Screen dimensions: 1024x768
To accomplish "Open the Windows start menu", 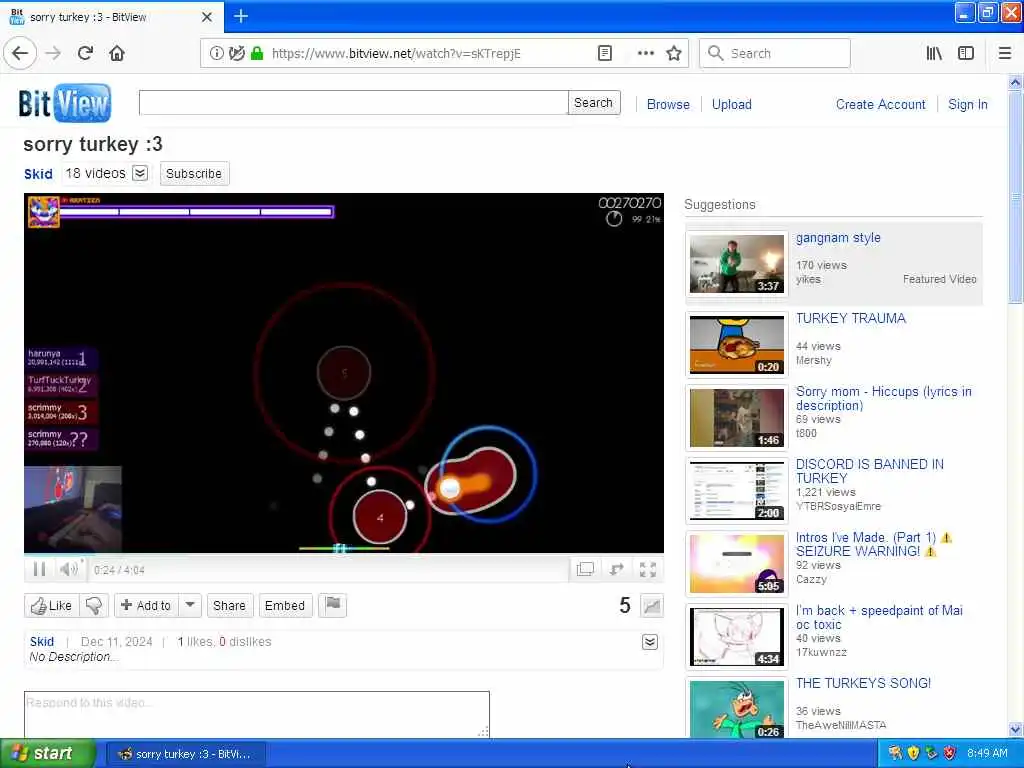I will click(x=46, y=754).
